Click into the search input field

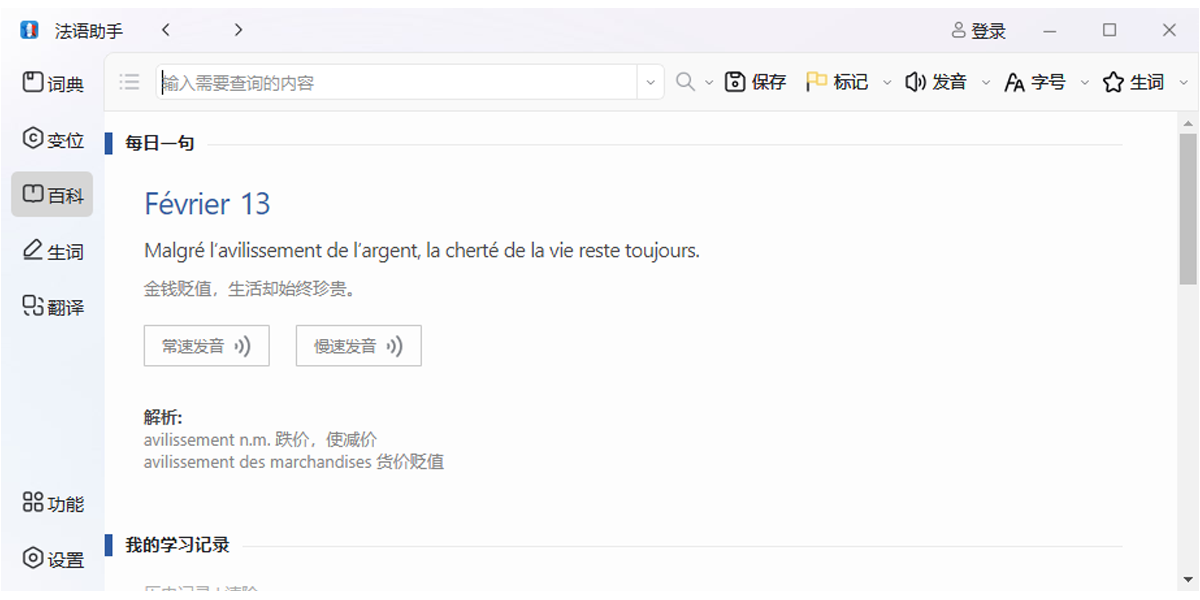click(x=395, y=83)
